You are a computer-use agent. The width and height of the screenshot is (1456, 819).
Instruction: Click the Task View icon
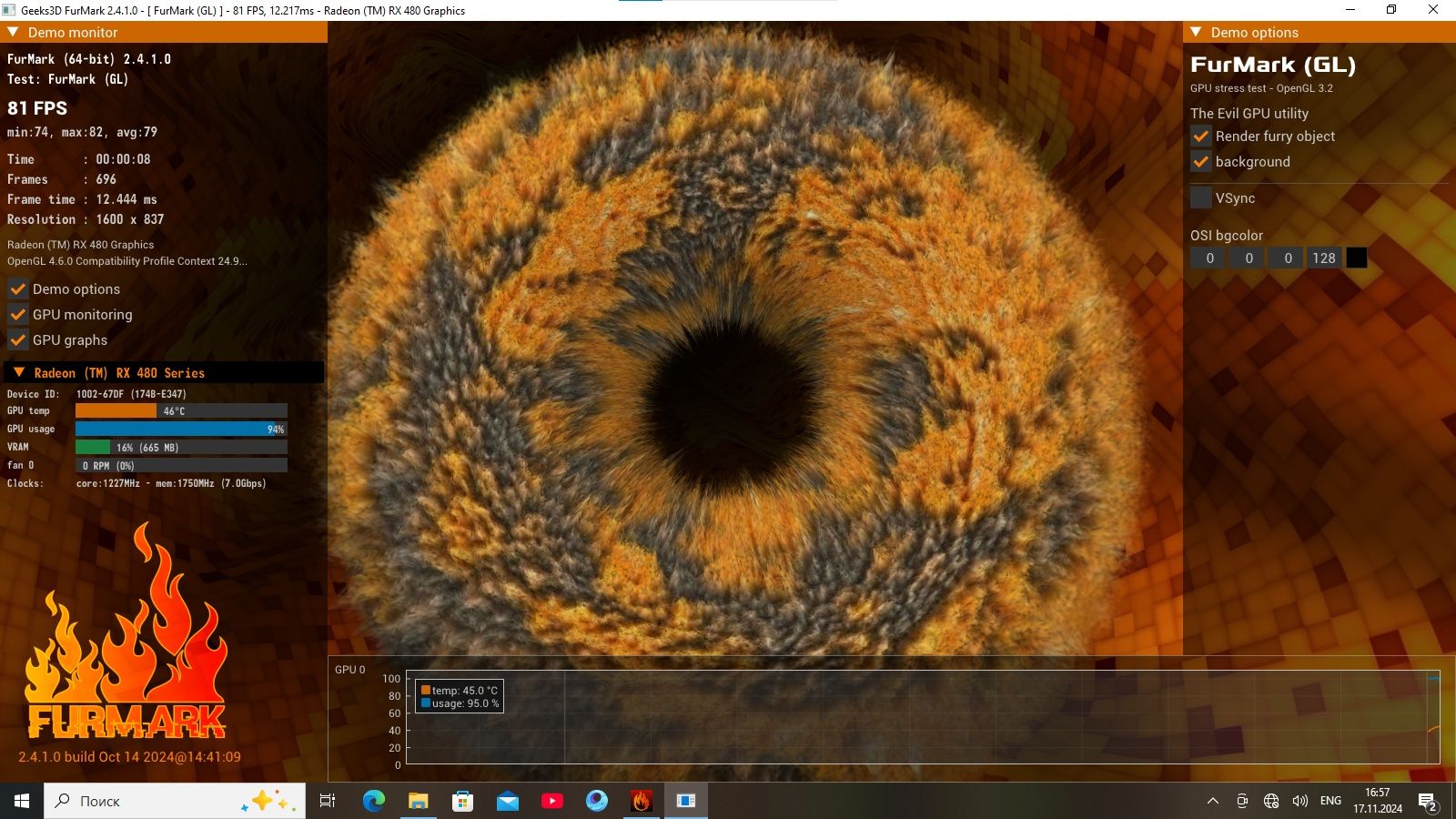click(x=328, y=801)
